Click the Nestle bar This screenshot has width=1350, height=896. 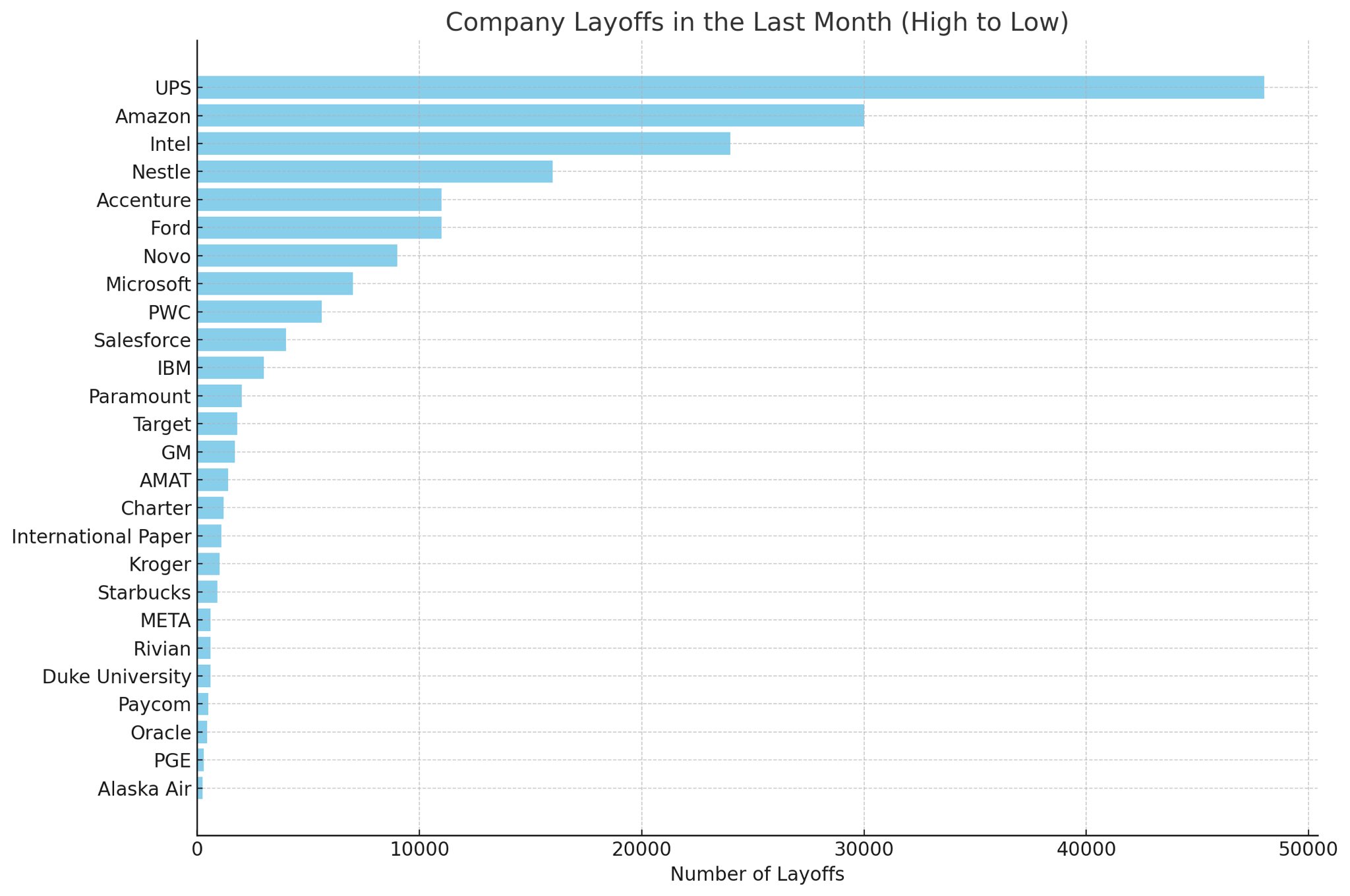click(374, 172)
